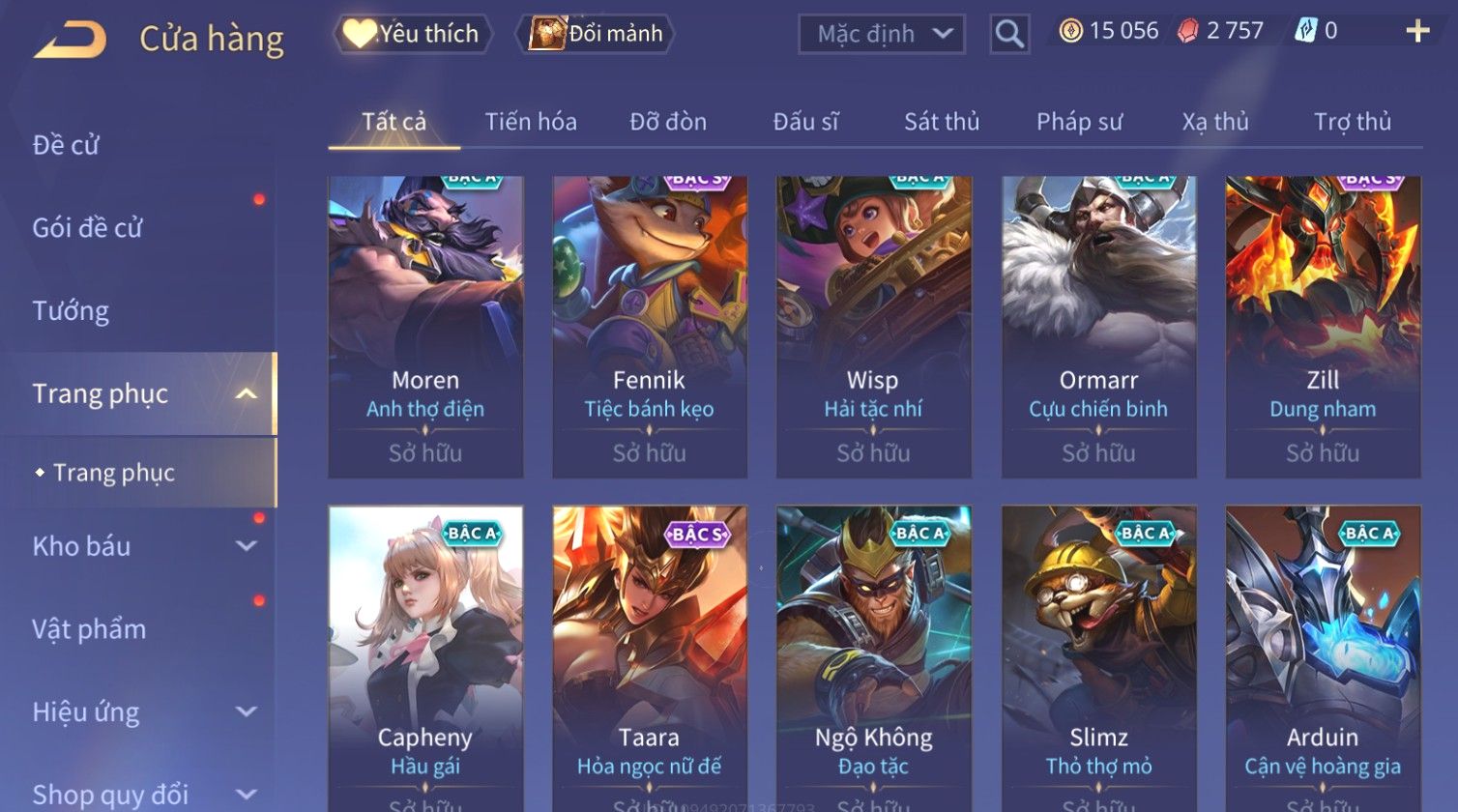Click the blue voucher ticket icon
Screen dimensions: 1458x812
coord(1306,31)
